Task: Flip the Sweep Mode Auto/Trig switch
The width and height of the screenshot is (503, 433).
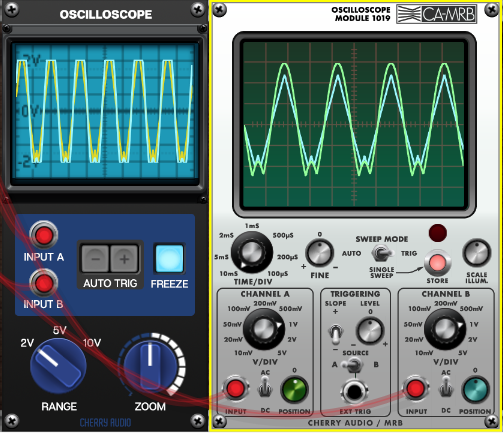Action: point(382,253)
